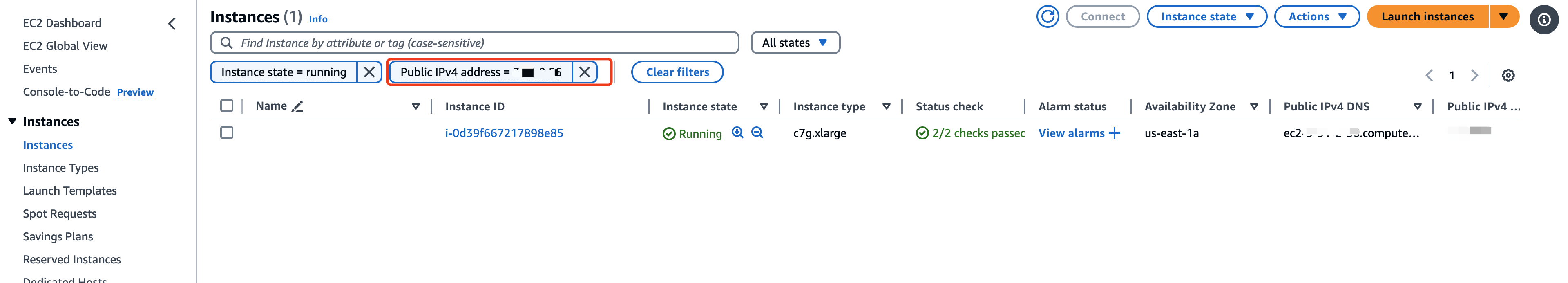Open Instance Types in the sidebar

(x=61, y=168)
